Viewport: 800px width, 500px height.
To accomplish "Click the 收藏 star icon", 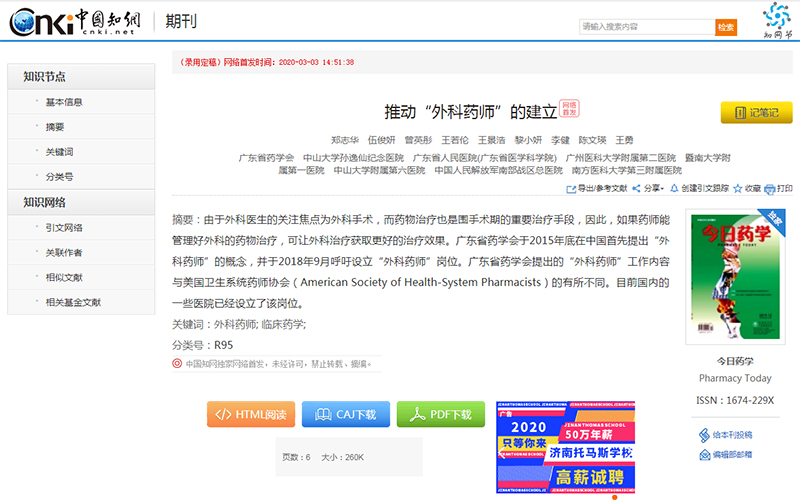I will (740, 188).
